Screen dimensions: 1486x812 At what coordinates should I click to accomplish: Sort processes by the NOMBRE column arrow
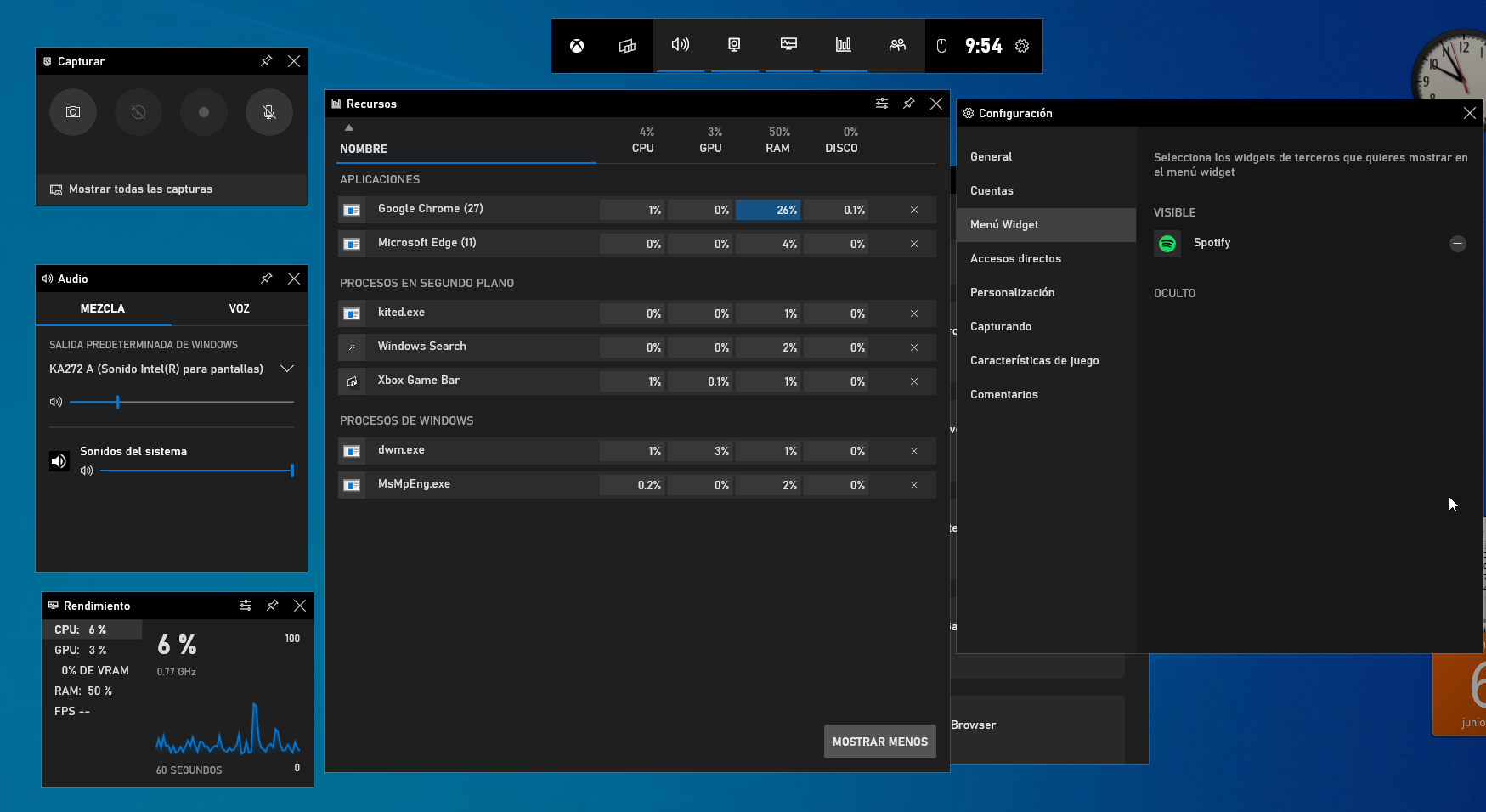(349, 128)
